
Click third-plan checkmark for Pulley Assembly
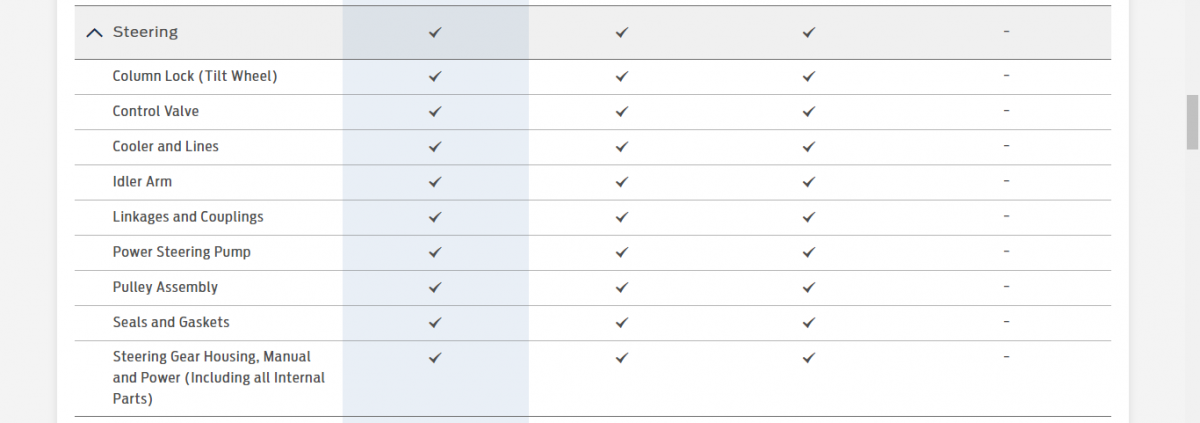[x=809, y=287]
